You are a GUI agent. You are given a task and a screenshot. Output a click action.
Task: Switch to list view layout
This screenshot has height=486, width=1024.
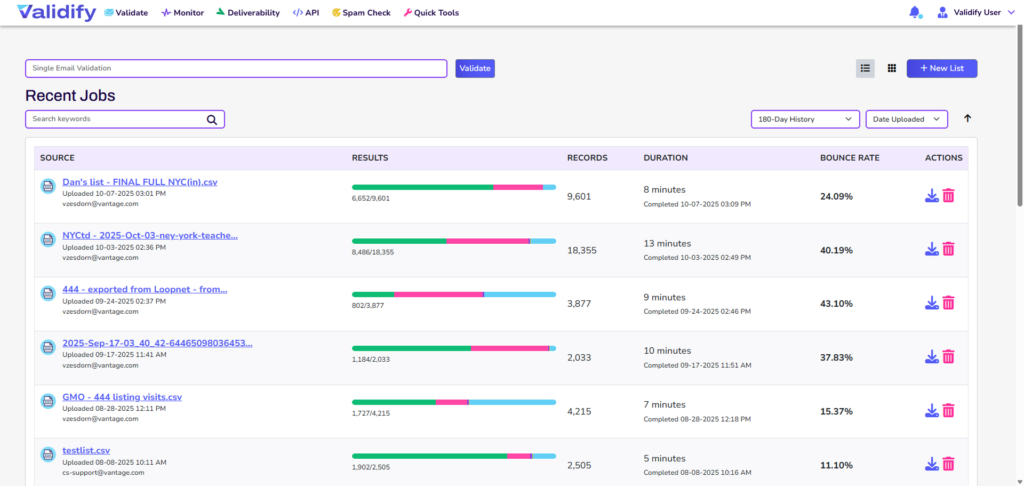(865, 68)
